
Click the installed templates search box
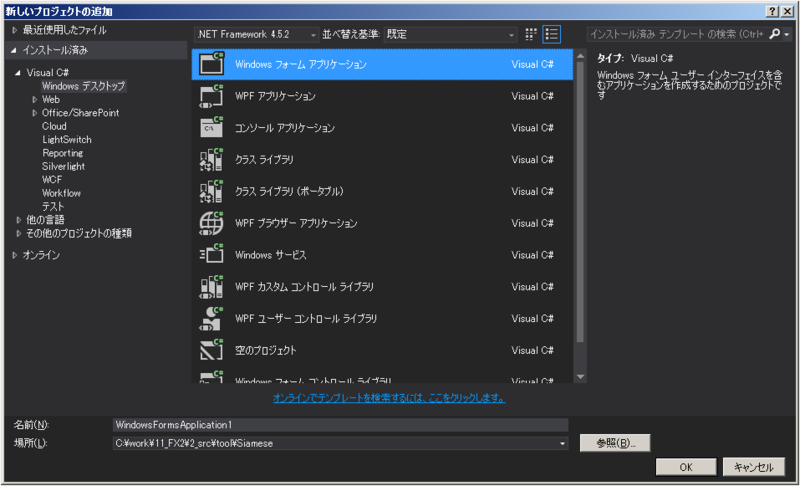pos(677,34)
